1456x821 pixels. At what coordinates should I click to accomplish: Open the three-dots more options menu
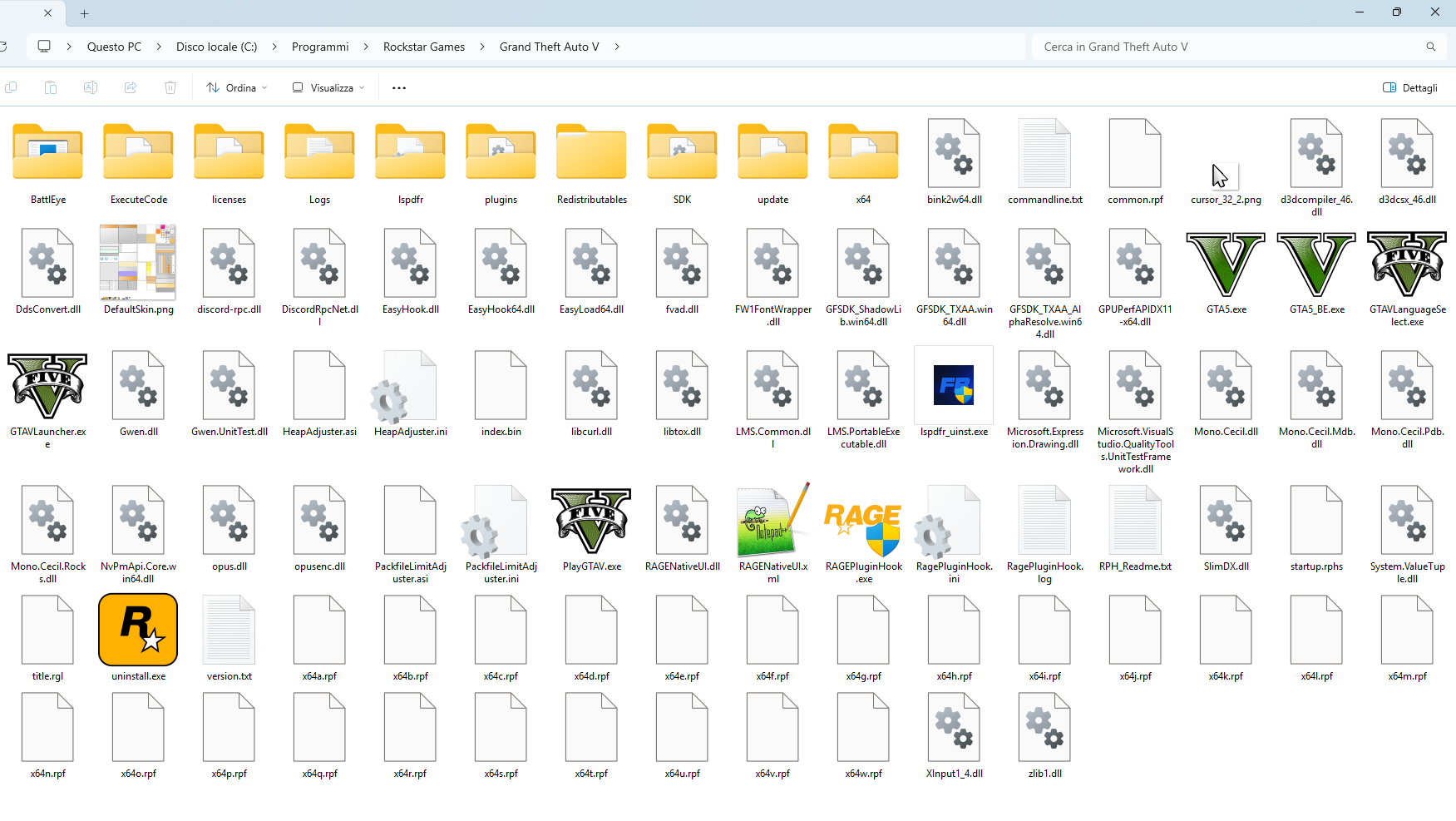click(x=399, y=87)
